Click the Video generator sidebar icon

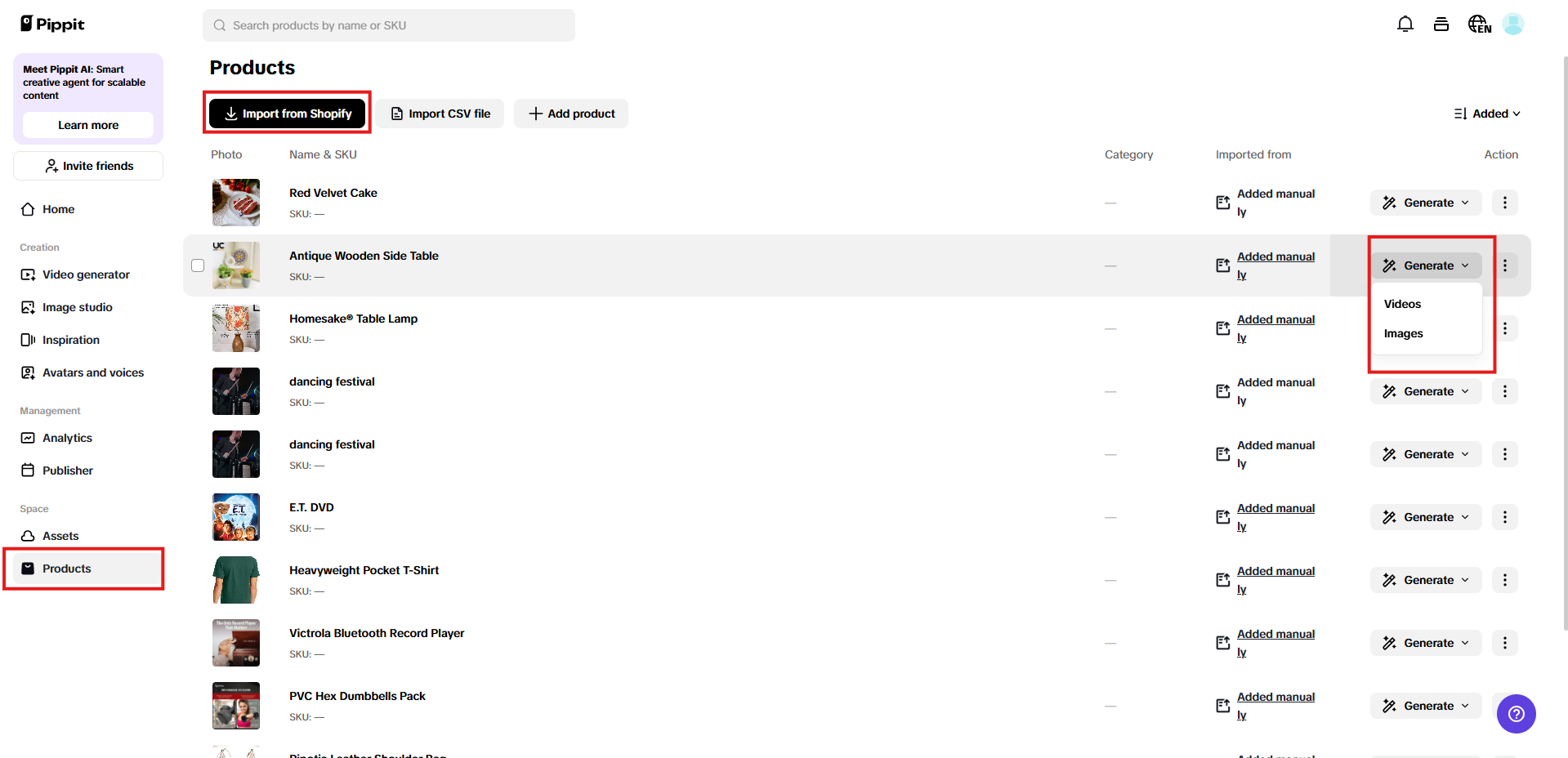point(29,274)
